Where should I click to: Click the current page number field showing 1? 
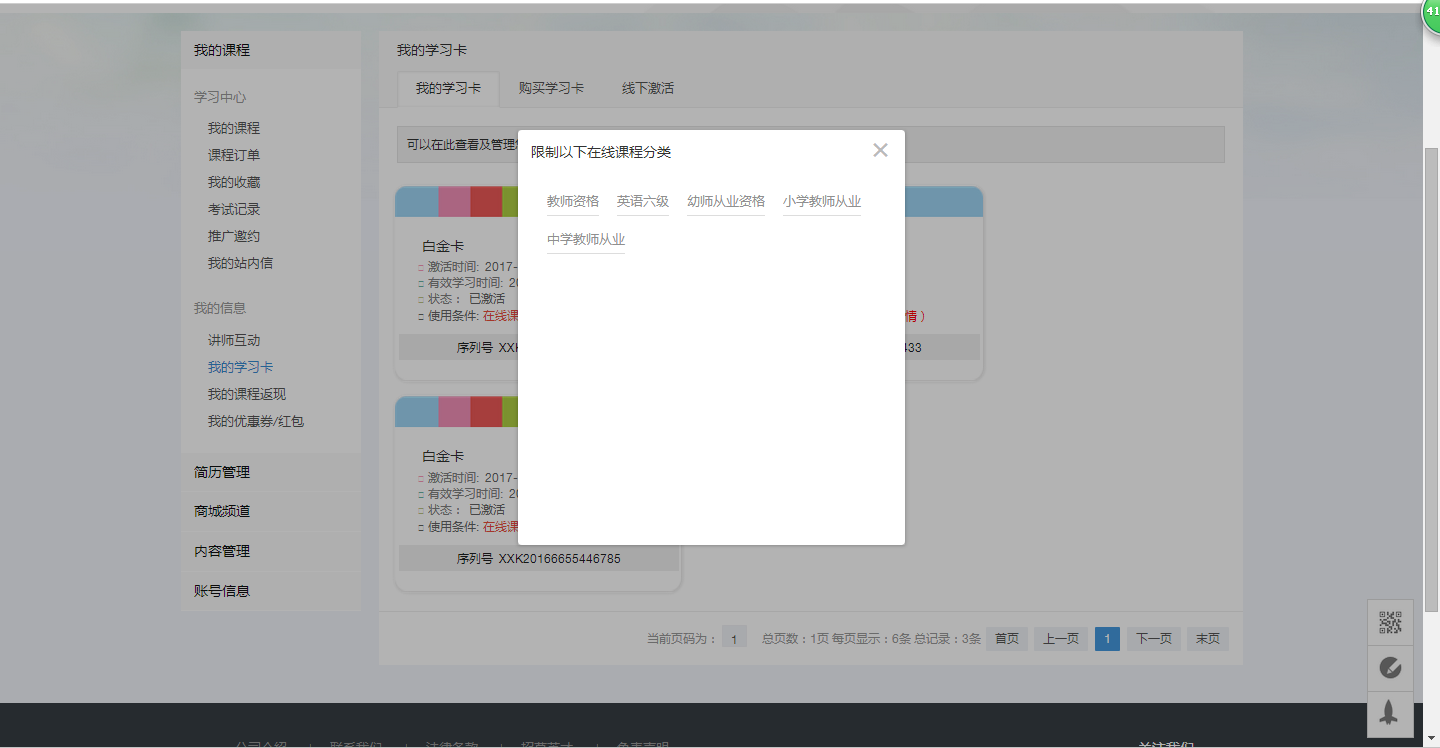pos(735,638)
